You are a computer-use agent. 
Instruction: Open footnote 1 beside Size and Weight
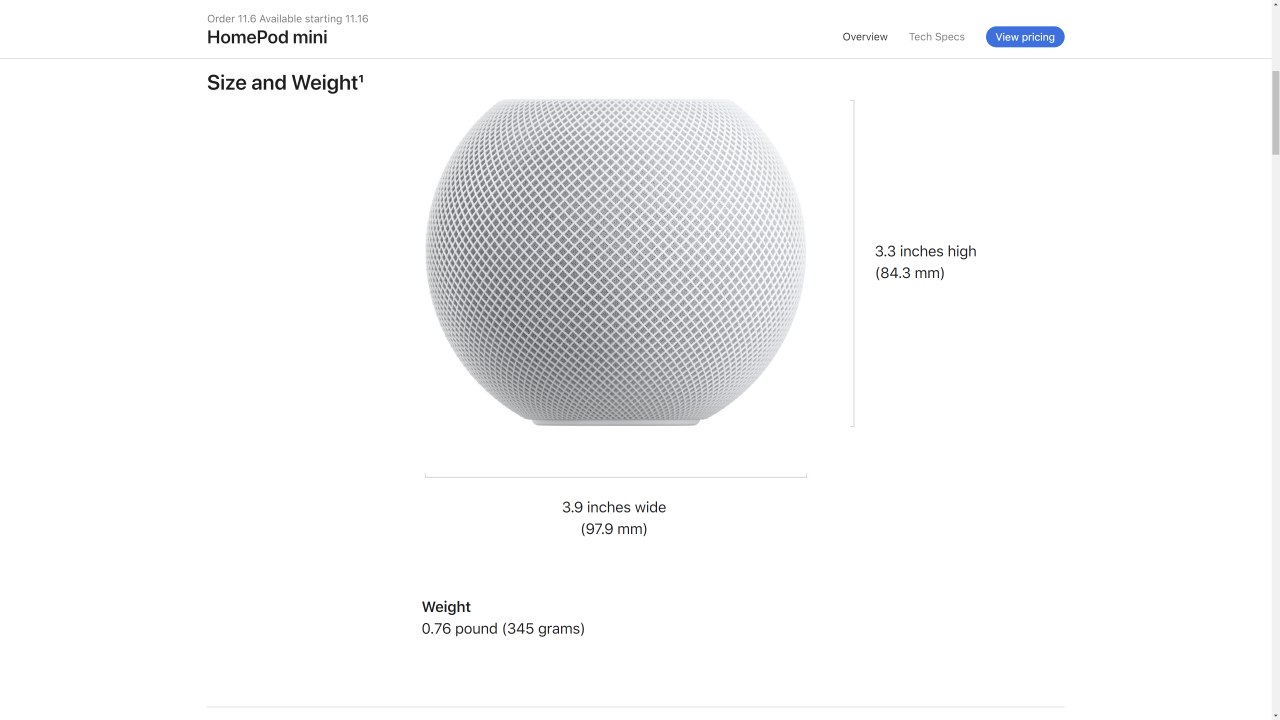click(x=360, y=78)
